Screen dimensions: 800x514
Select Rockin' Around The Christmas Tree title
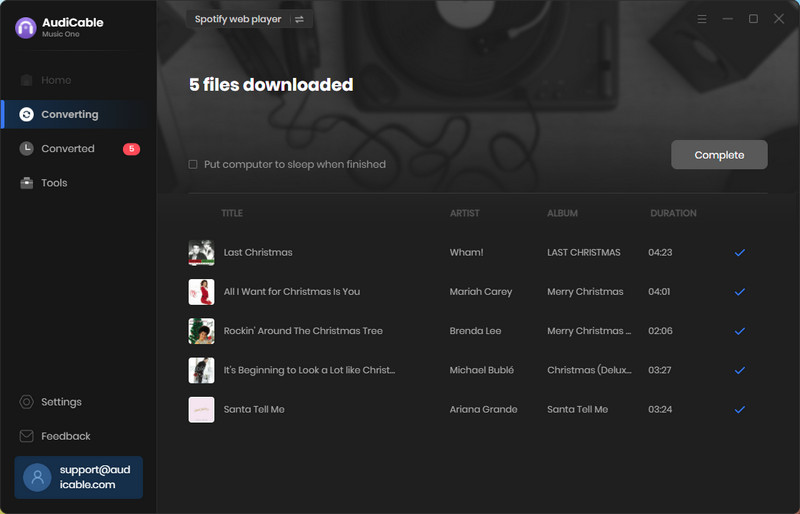[x=303, y=331]
